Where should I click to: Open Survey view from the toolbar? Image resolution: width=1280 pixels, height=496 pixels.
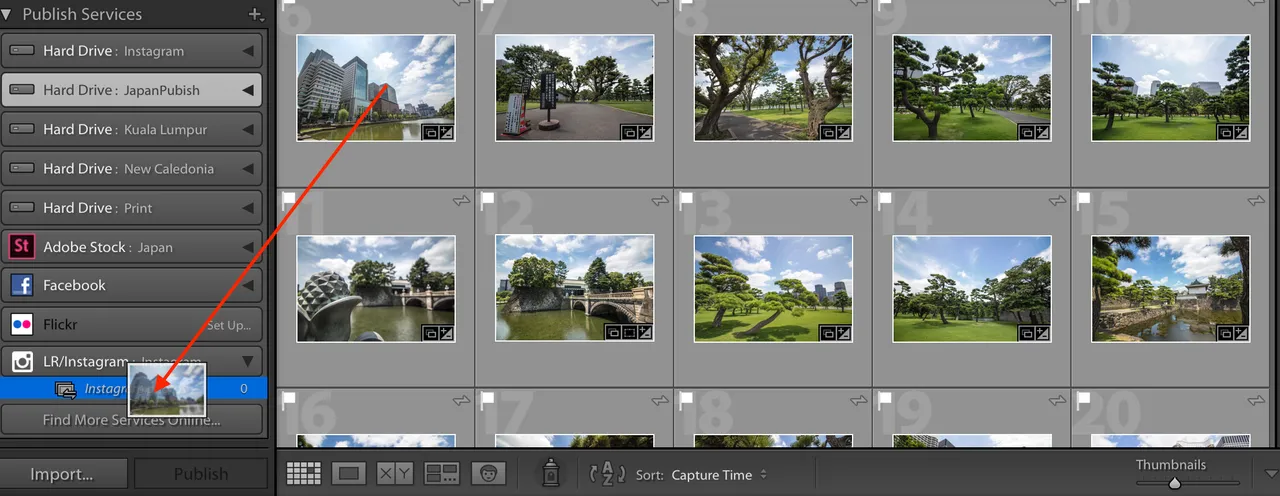(441, 474)
